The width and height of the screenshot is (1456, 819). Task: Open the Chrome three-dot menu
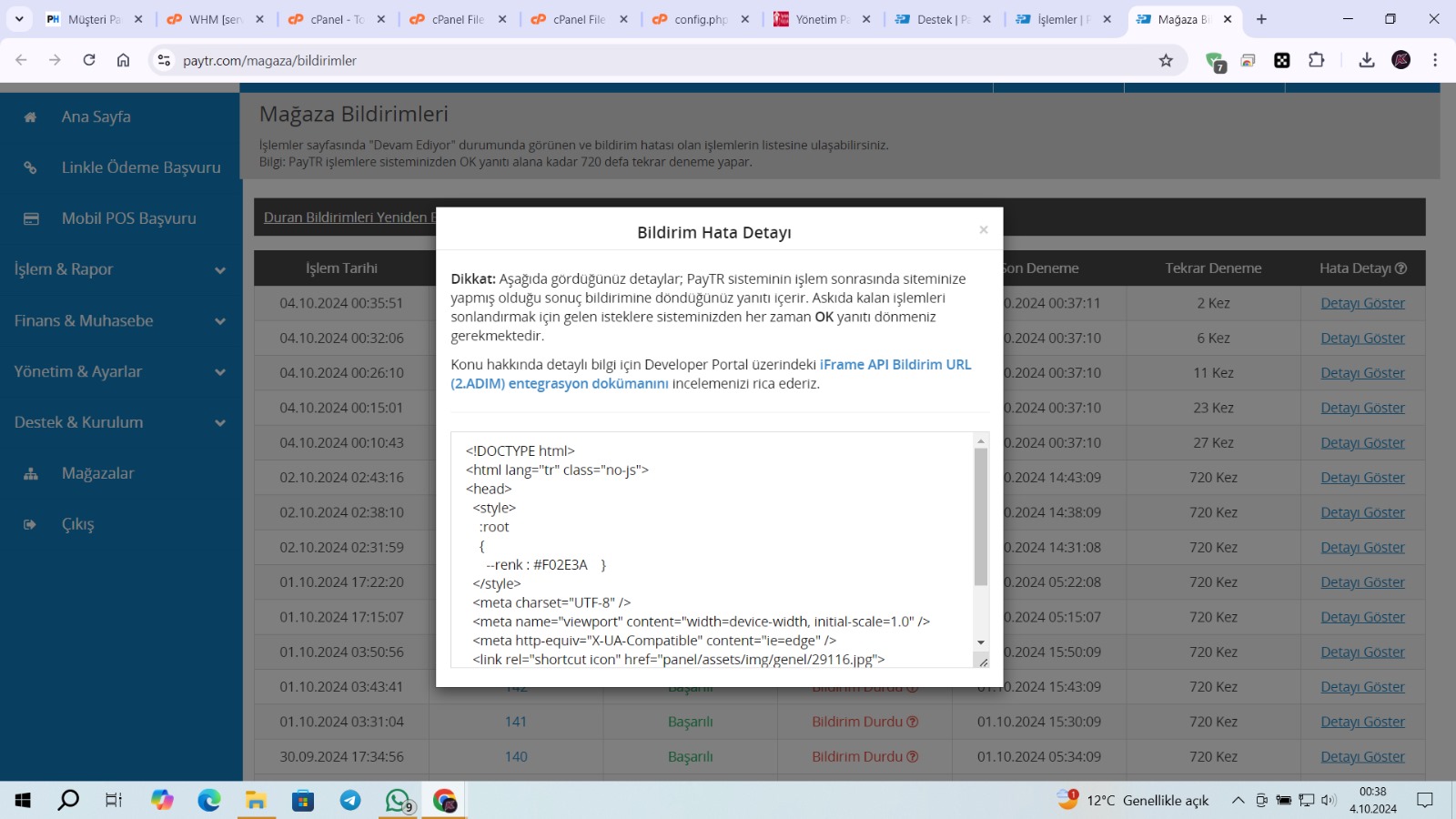point(1435,60)
